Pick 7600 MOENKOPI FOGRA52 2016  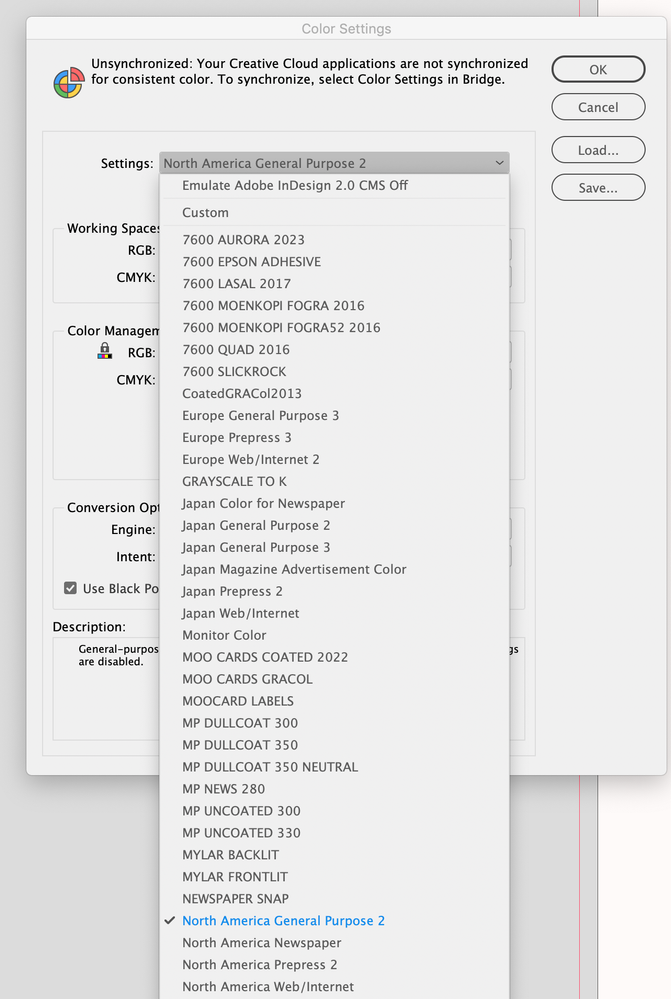[334, 327]
